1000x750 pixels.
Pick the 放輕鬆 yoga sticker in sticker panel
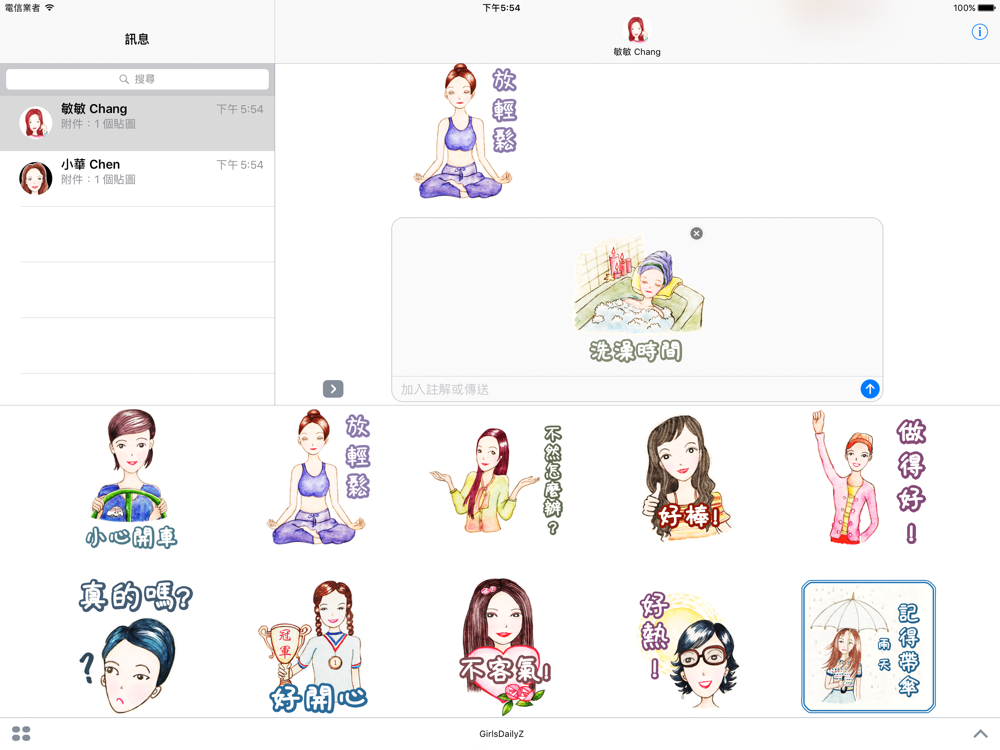(x=319, y=478)
